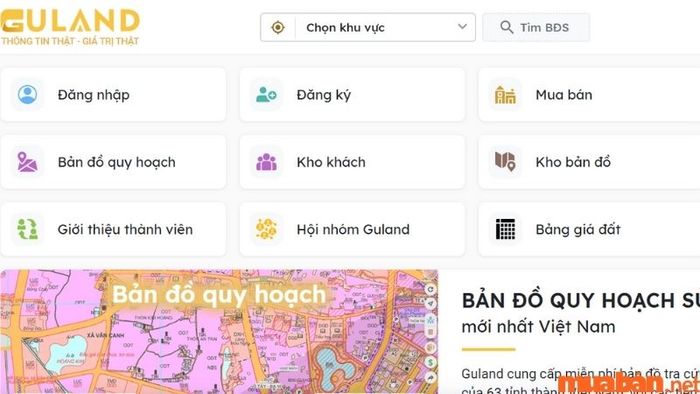Click the location target icon
700x394 pixels.
click(x=278, y=27)
